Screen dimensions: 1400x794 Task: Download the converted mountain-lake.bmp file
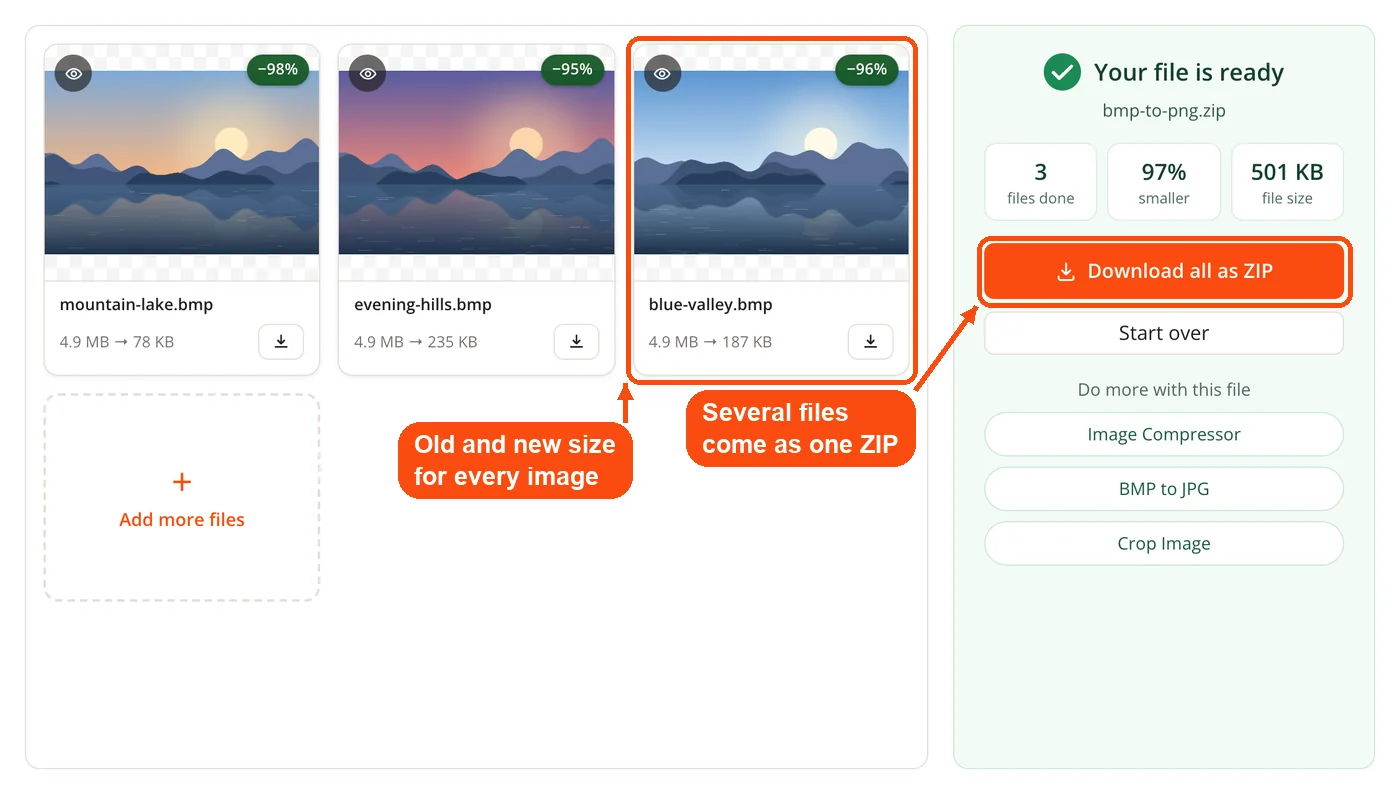(281, 342)
